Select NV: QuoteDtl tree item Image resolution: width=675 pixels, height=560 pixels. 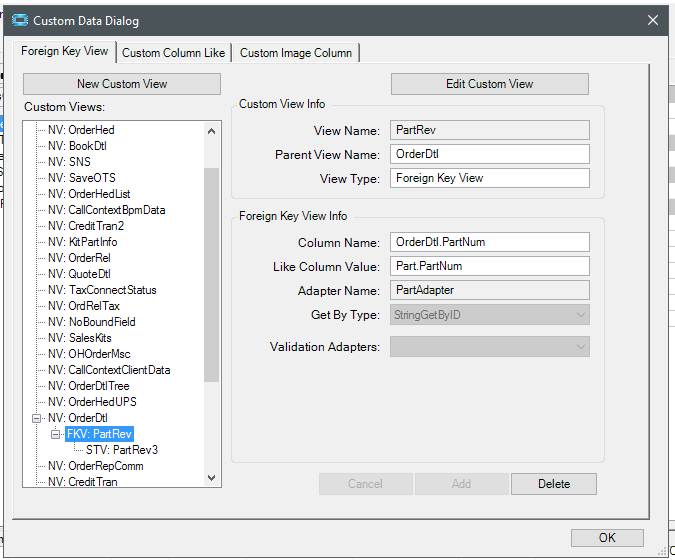pyautogui.click(x=79, y=274)
